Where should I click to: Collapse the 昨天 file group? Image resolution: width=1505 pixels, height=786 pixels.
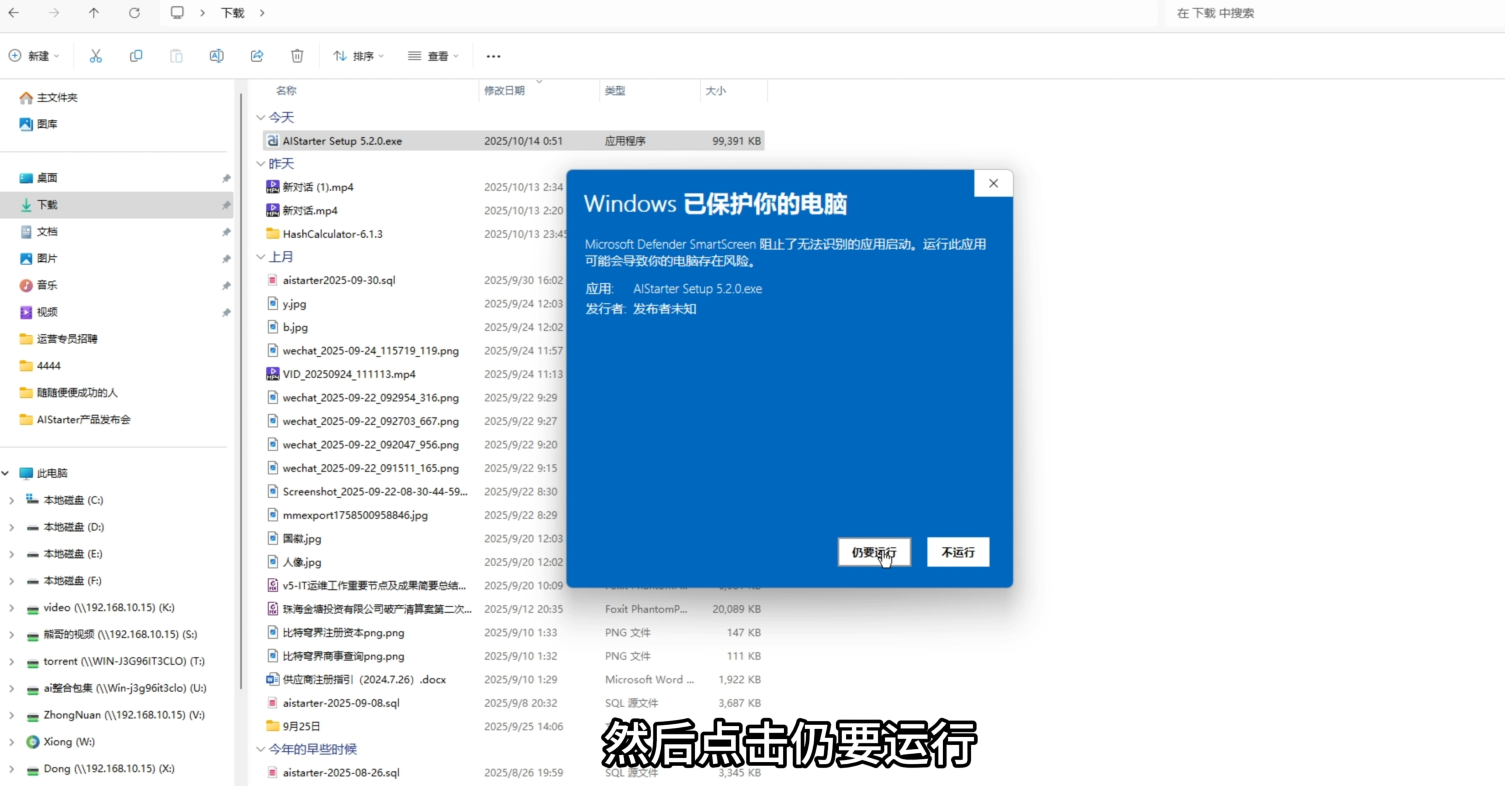pos(261,163)
